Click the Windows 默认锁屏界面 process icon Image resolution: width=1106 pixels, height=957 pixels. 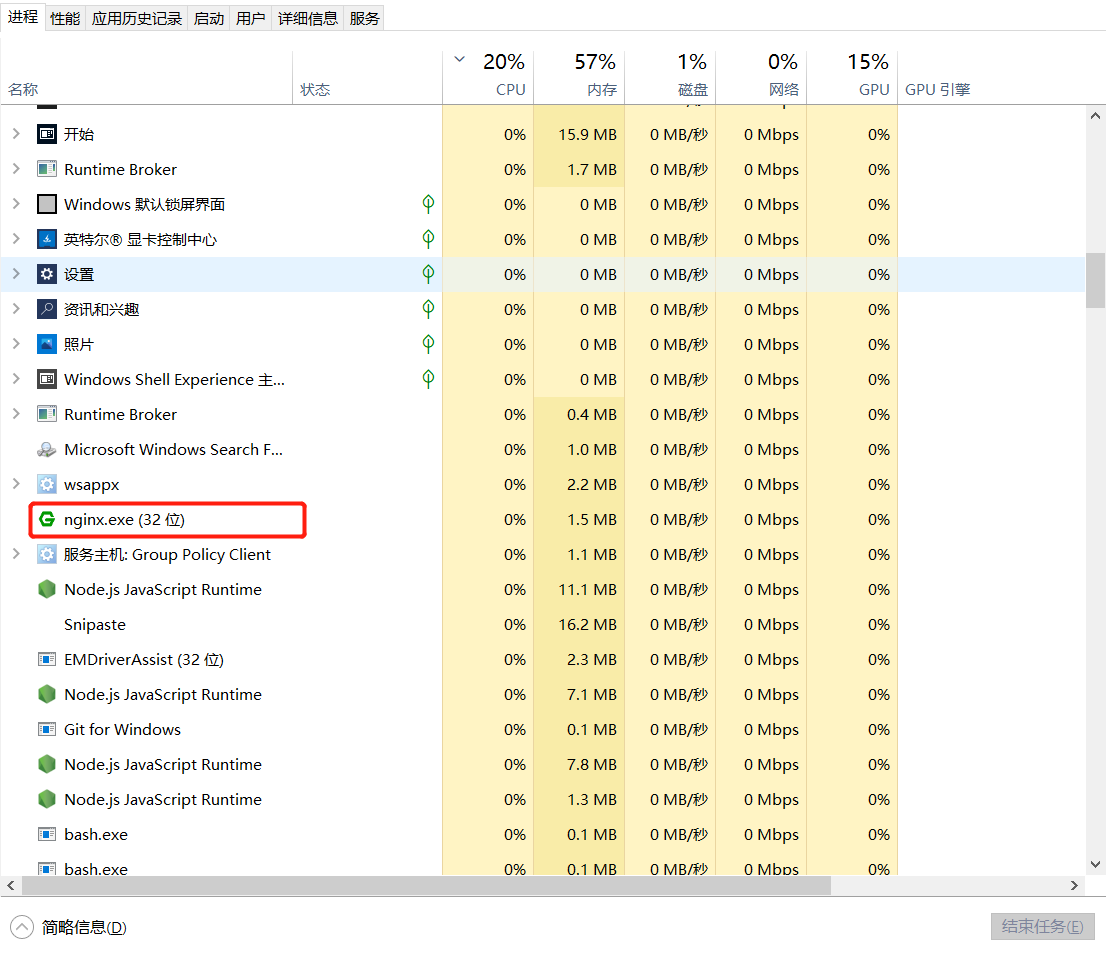pos(47,205)
